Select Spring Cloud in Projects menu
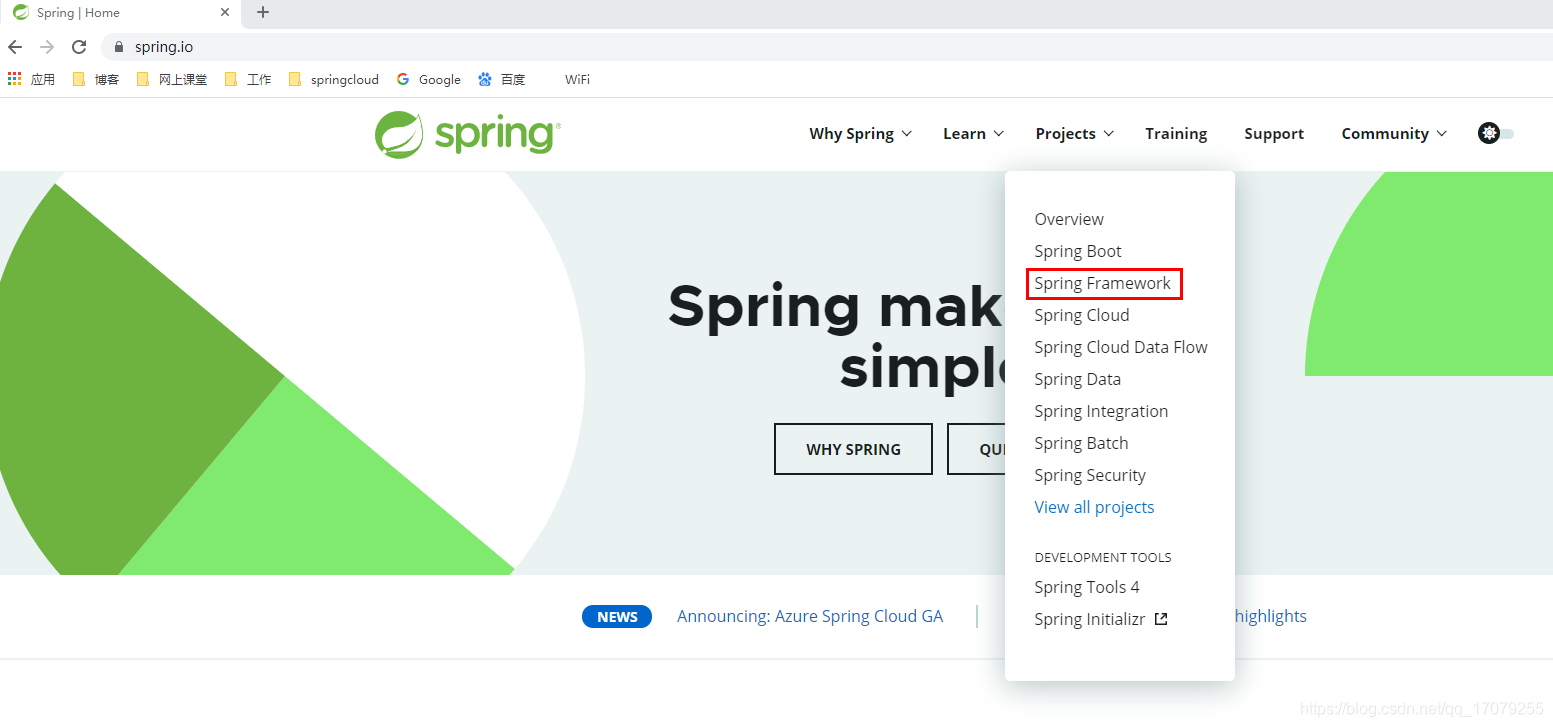The image size is (1553, 727). [x=1082, y=315]
